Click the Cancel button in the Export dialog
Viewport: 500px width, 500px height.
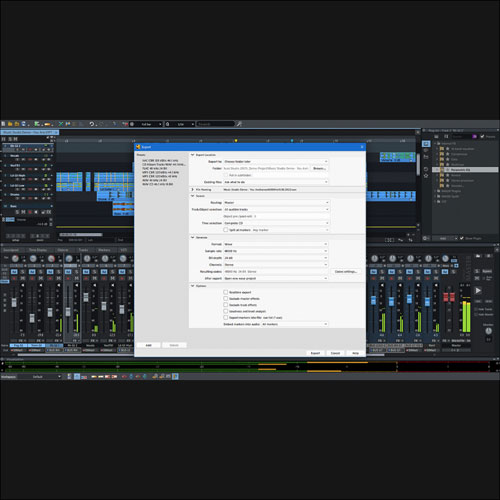335,353
